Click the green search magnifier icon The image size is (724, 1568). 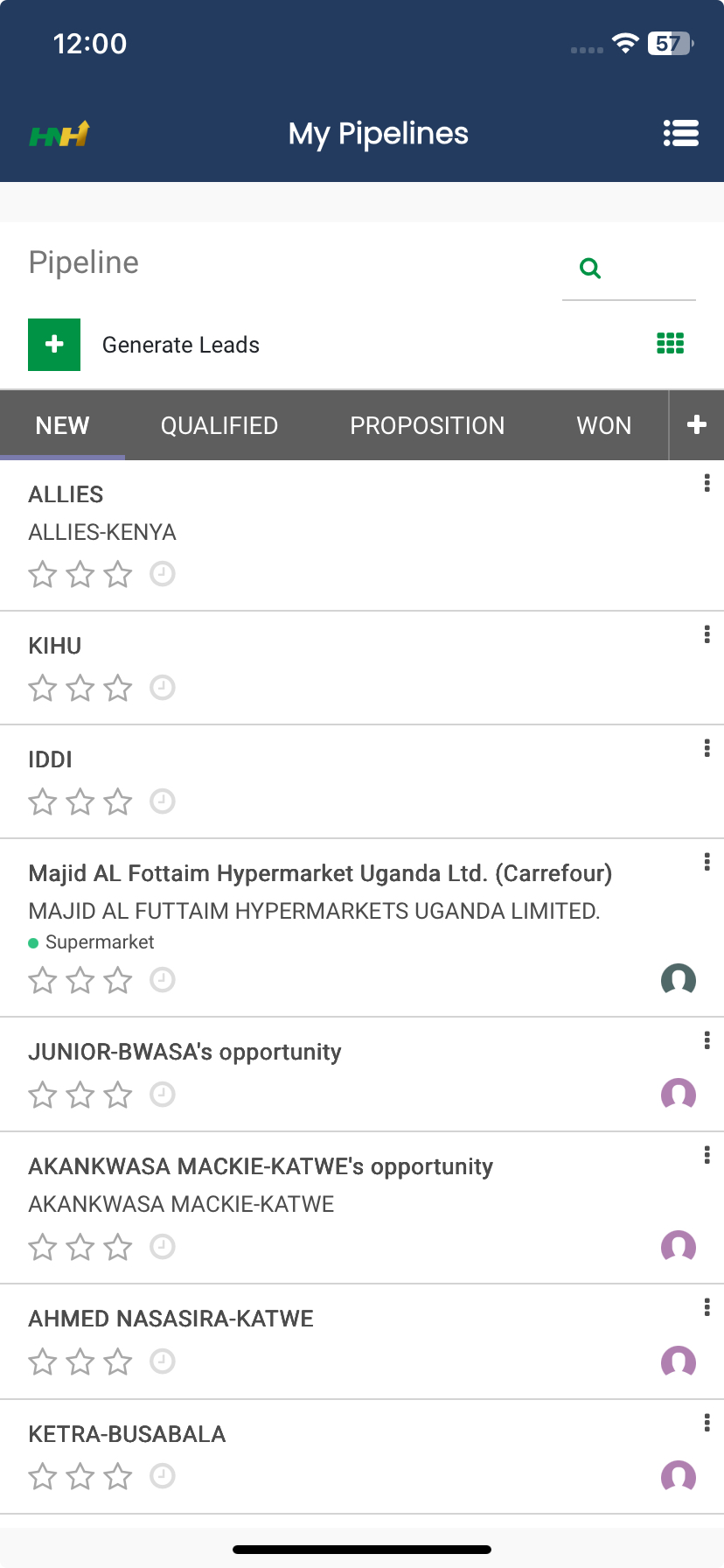(x=590, y=269)
